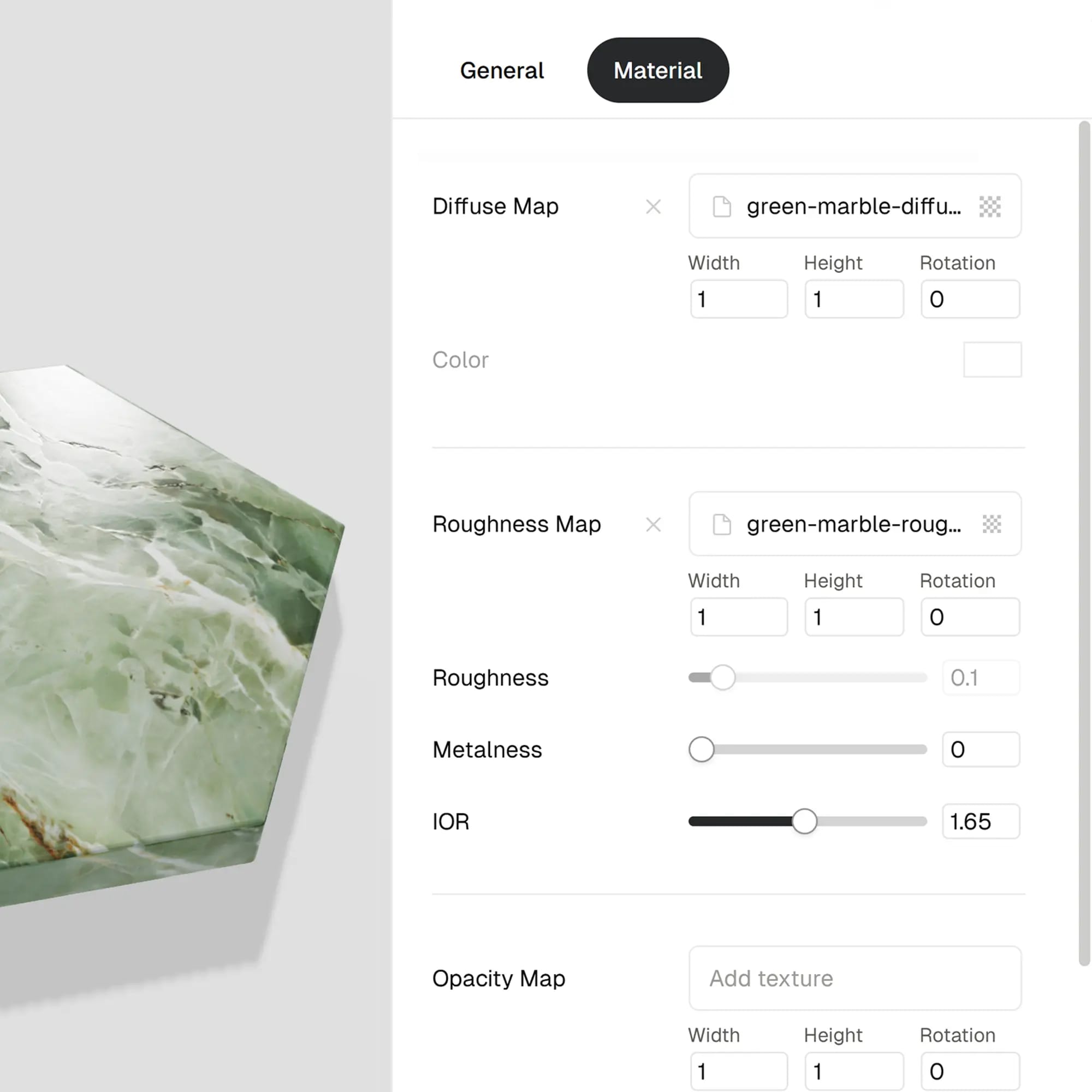Remove the green-marble diffuse texture

coord(653,206)
